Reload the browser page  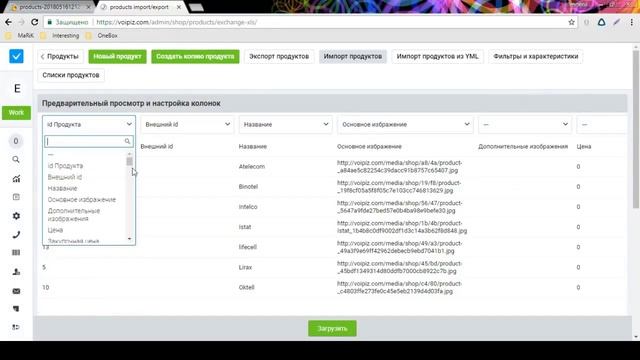point(35,22)
